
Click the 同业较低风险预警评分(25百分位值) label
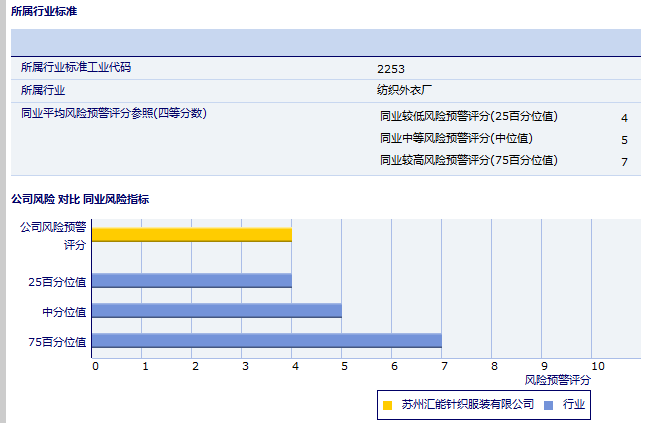point(469,116)
